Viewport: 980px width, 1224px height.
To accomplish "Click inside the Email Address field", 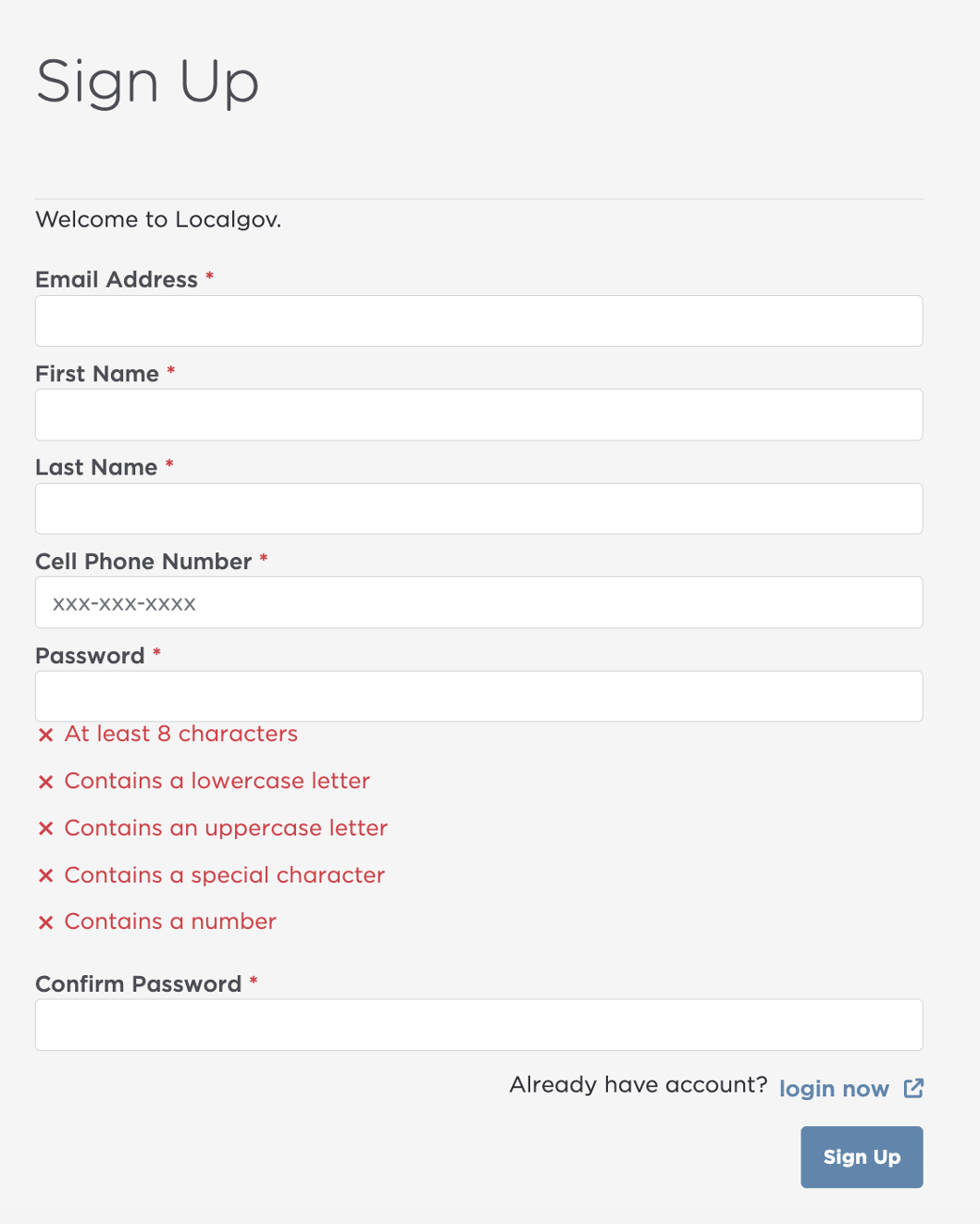I will pos(478,320).
